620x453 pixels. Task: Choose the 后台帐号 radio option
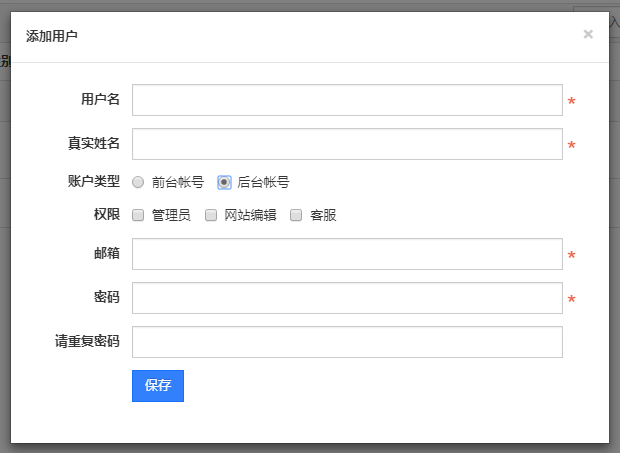click(x=224, y=182)
